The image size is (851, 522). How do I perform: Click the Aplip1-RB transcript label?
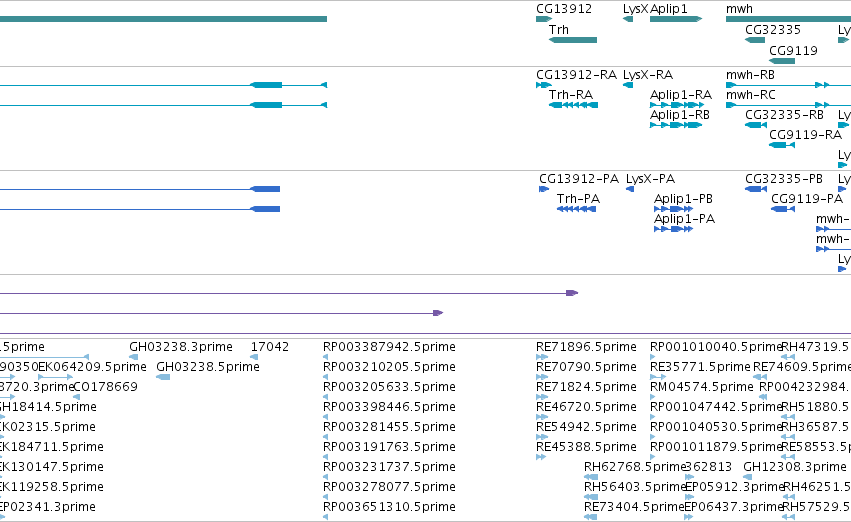point(680,115)
